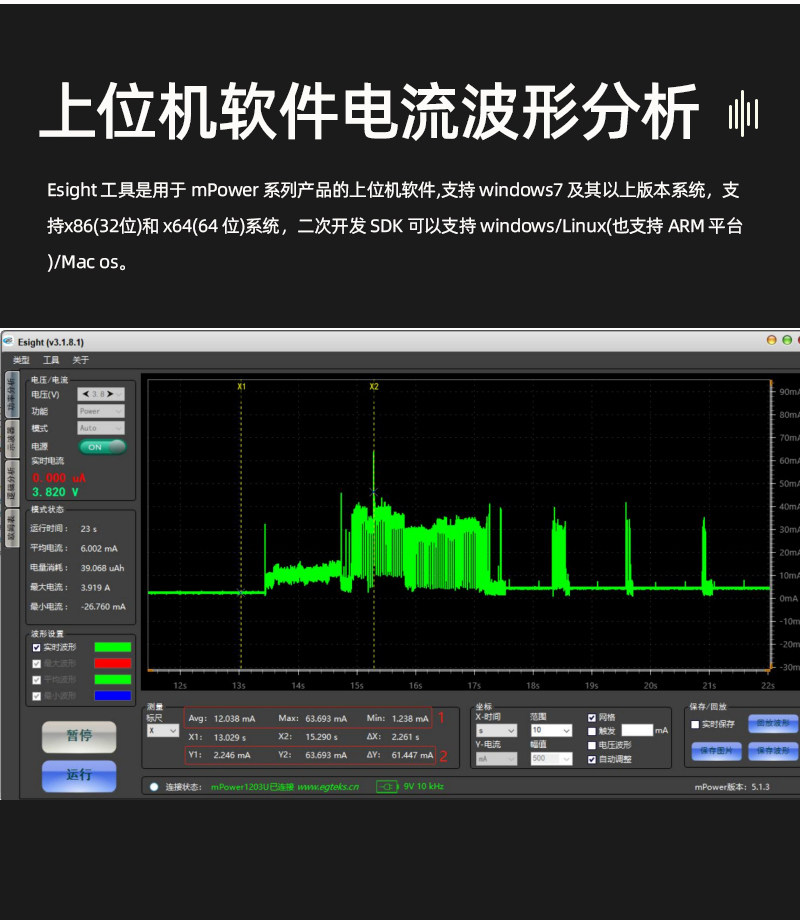800x920 pixels.
Task: Click the Y1 2.246 mA value
Action: 232,755
